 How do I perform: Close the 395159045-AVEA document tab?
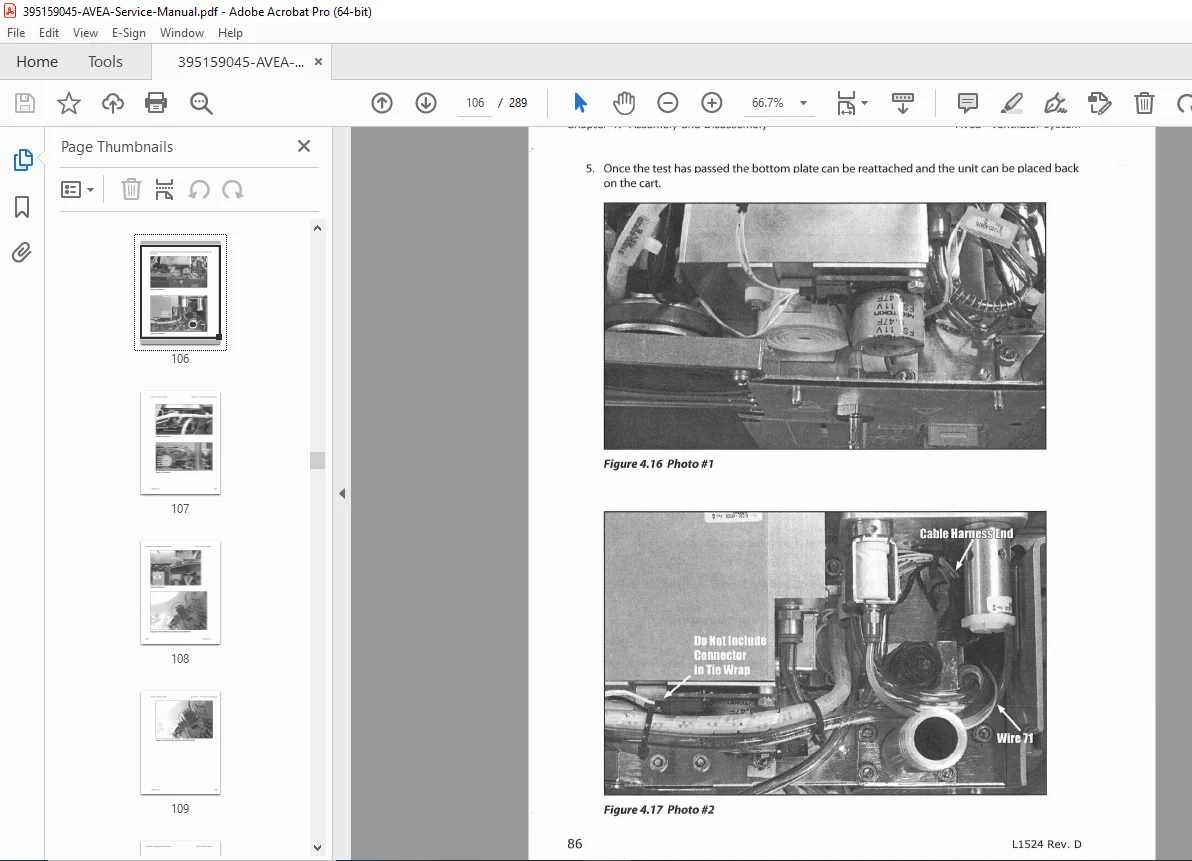pos(319,62)
